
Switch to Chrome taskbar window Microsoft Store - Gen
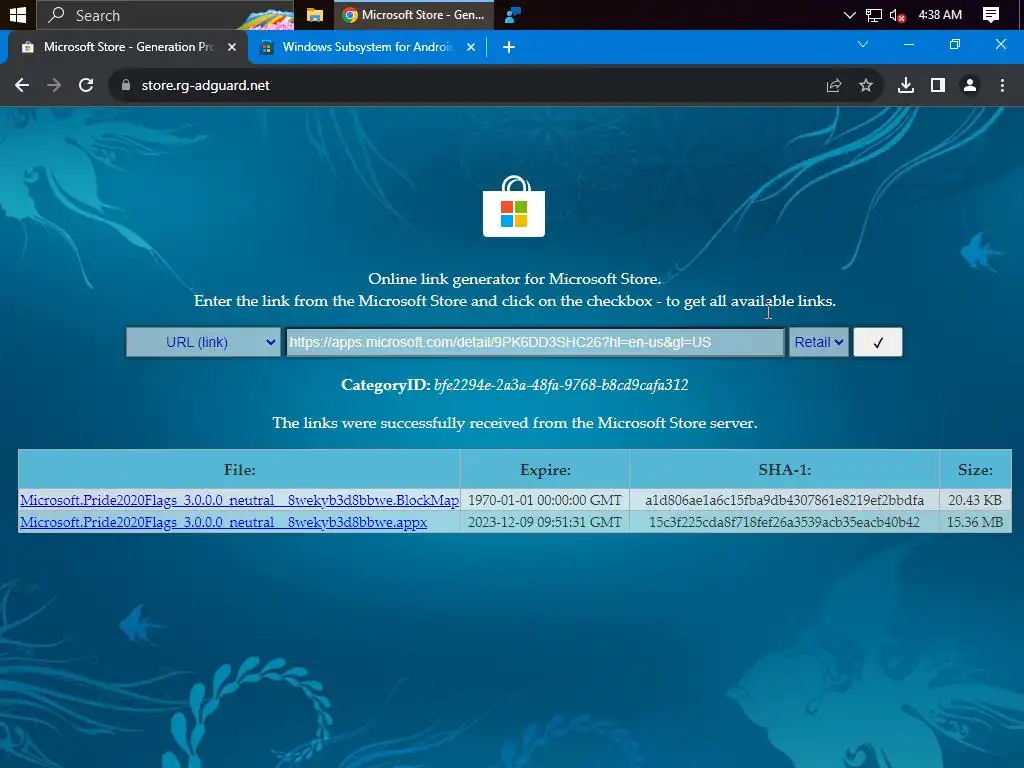[x=414, y=14]
